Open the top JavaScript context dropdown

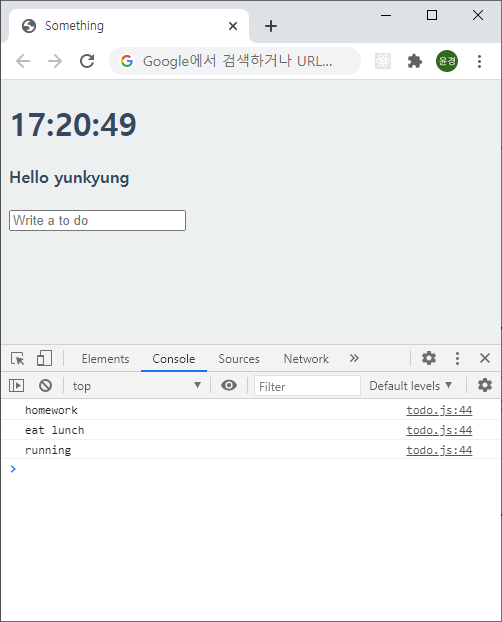click(137, 386)
